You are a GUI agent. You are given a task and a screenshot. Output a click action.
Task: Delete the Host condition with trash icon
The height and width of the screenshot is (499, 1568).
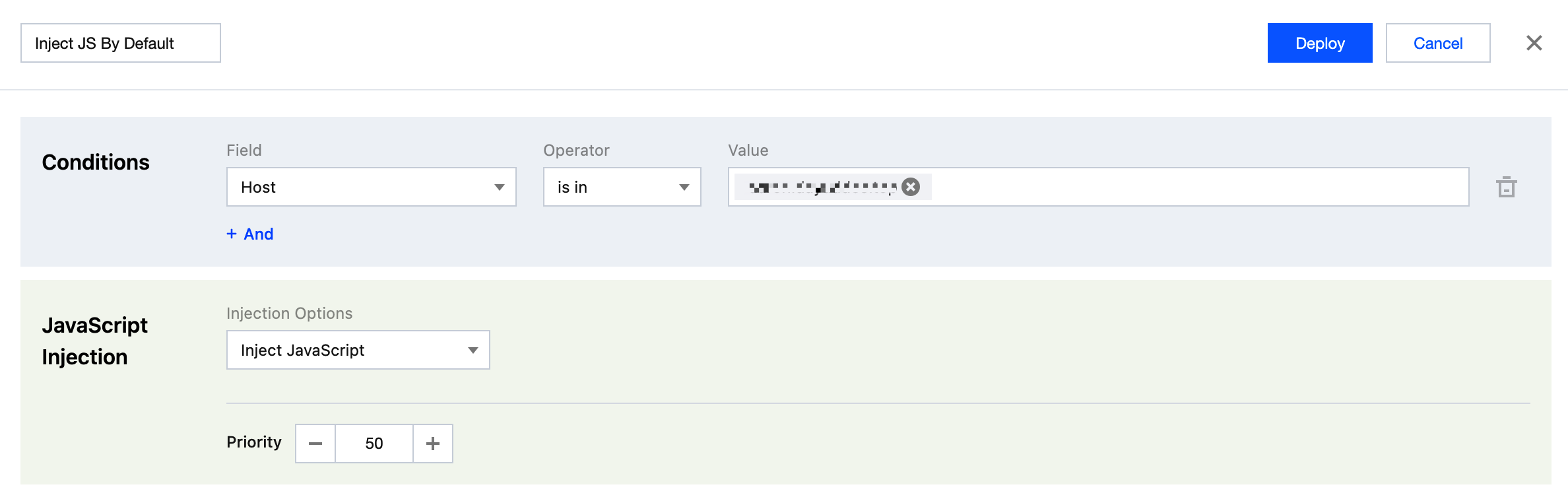tap(1506, 187)
